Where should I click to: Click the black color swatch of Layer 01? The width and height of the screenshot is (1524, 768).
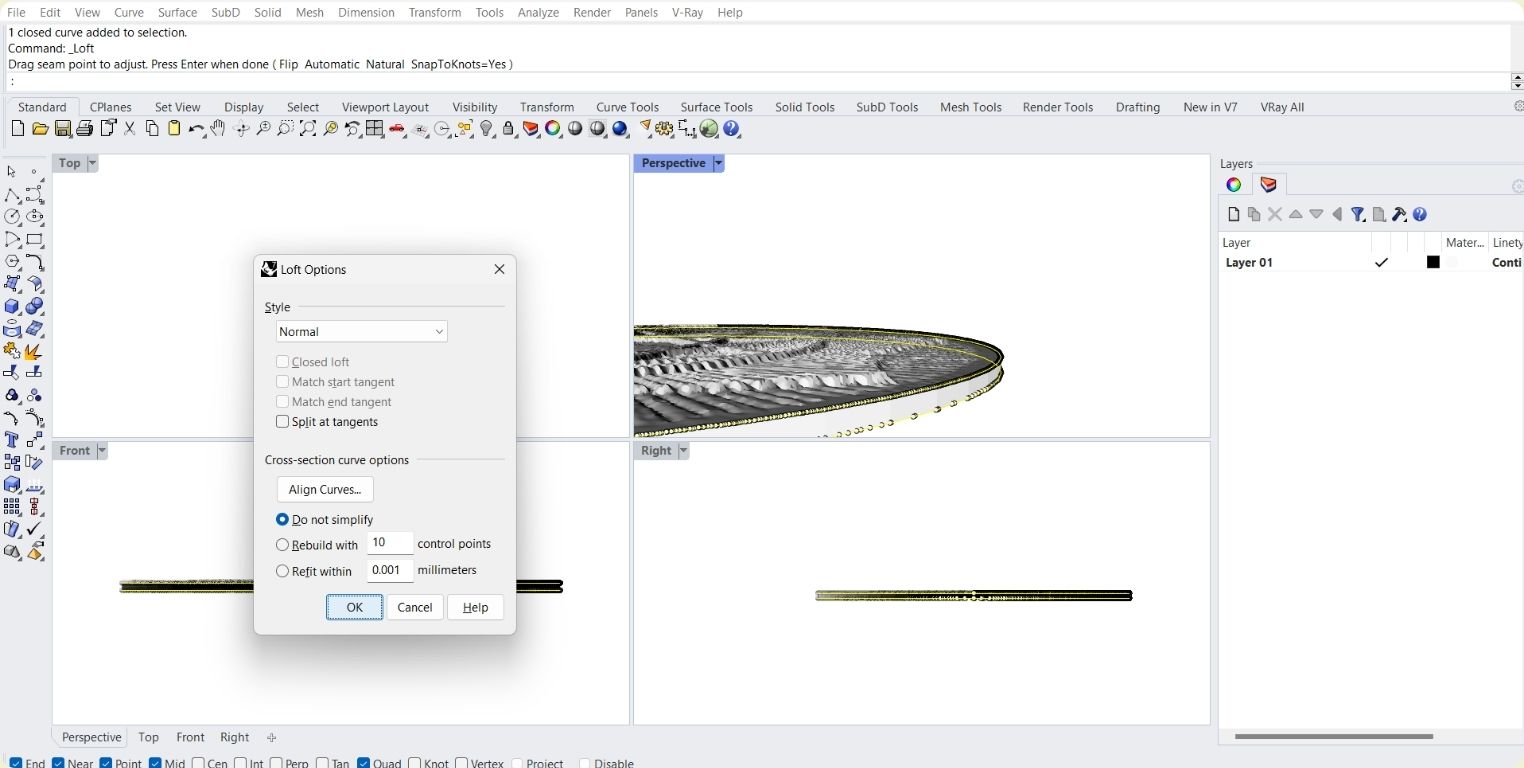(x=1433, y=262)
